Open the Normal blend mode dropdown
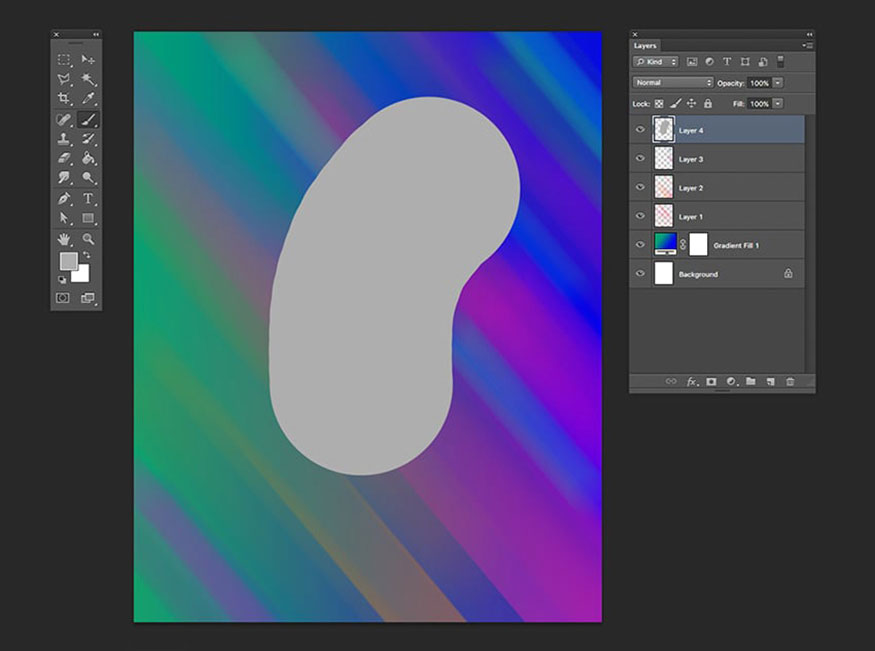The width and height of the screenshot is (875, 651). click(673, 83)
